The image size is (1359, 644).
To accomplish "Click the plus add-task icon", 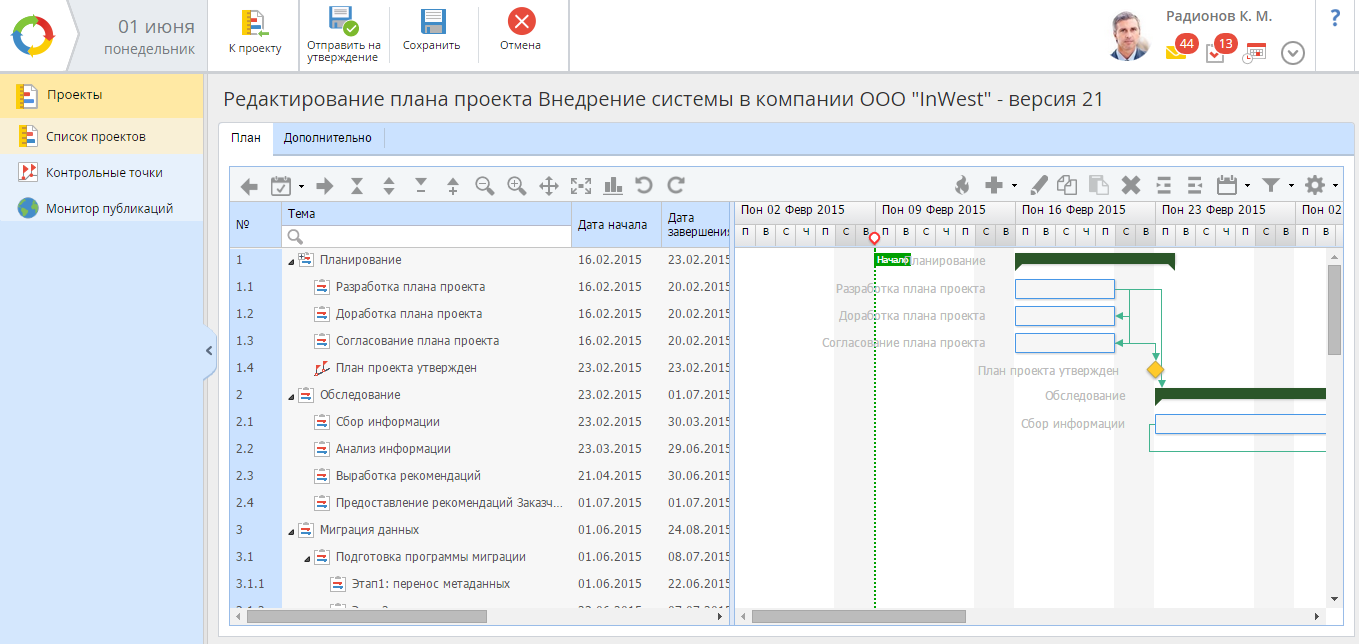I will pyautogui.click(x=994, y=185).
